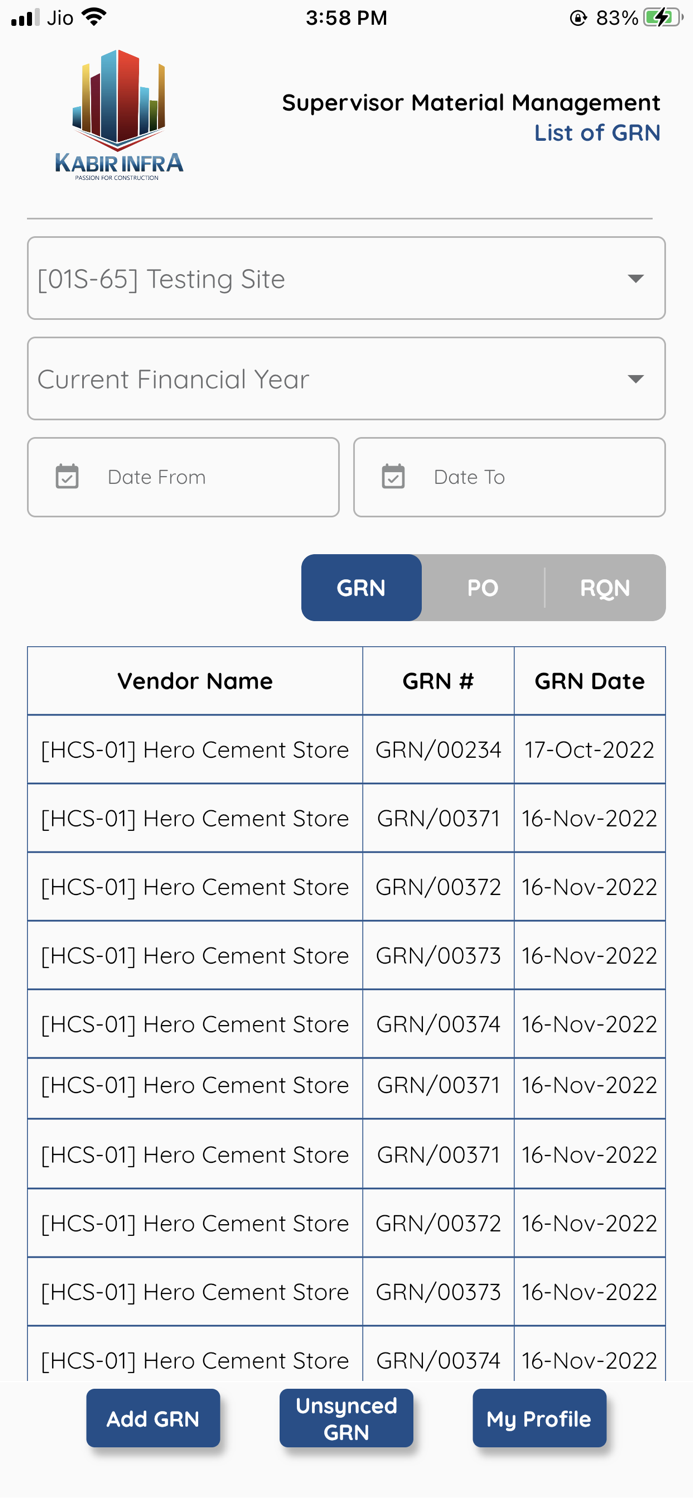Expand the Current Financial Year dropdown

tap(346, 378)
